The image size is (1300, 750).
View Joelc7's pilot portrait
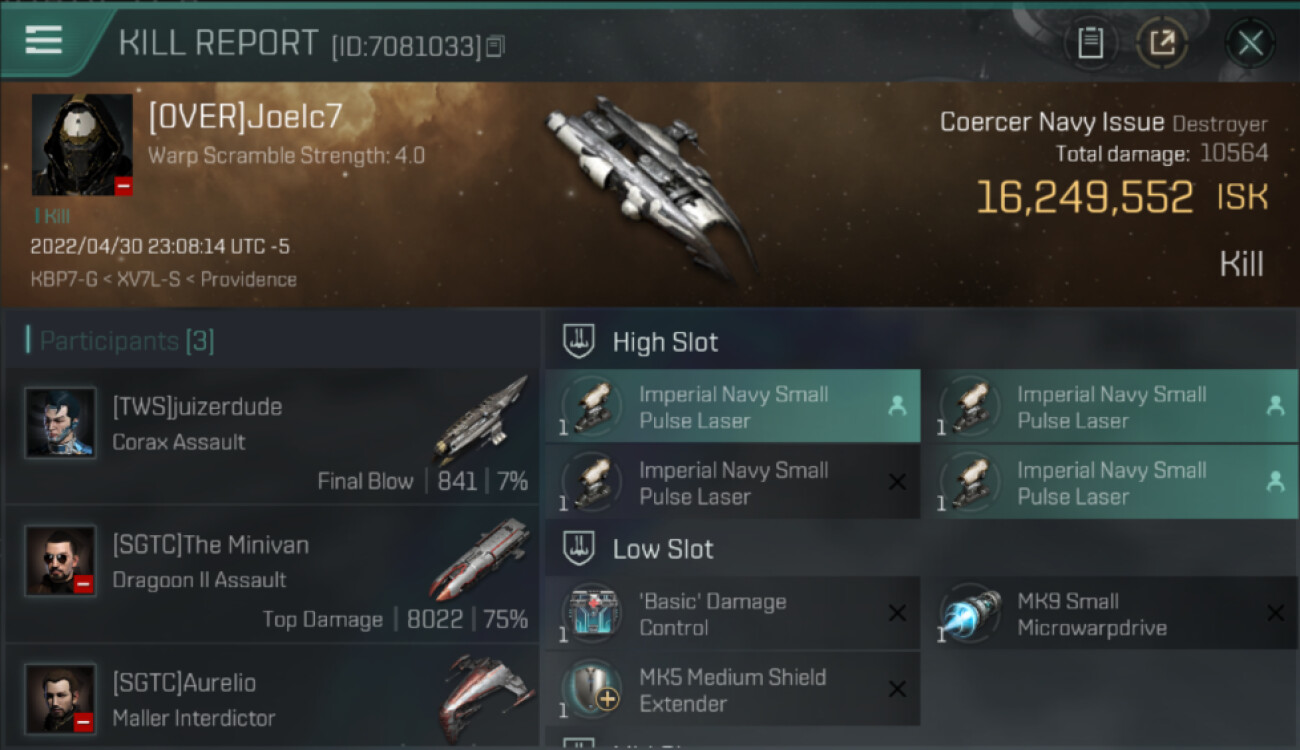point(82,145)
